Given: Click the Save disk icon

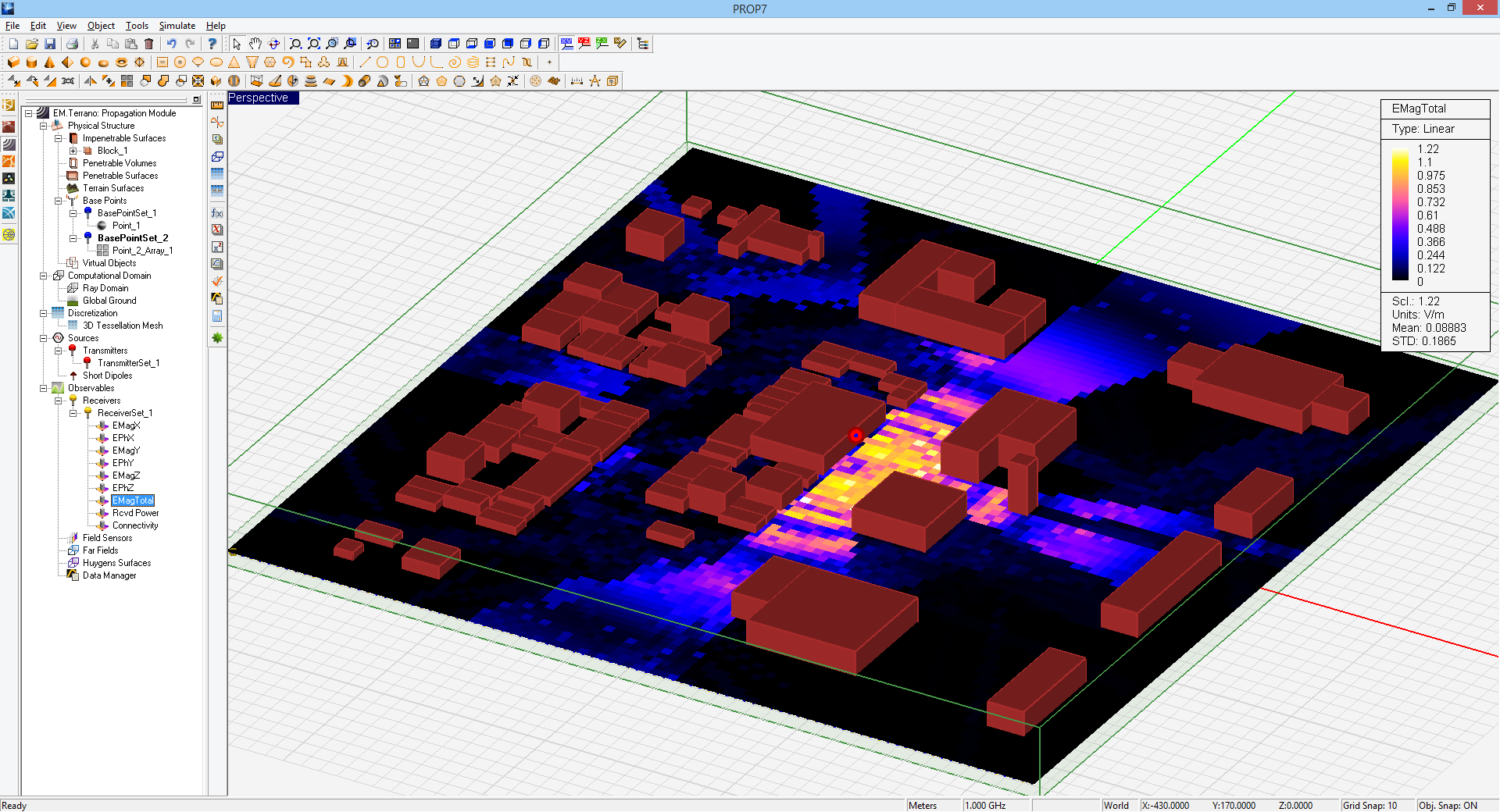Looking at the screenshot, I should tap(50, 44).
